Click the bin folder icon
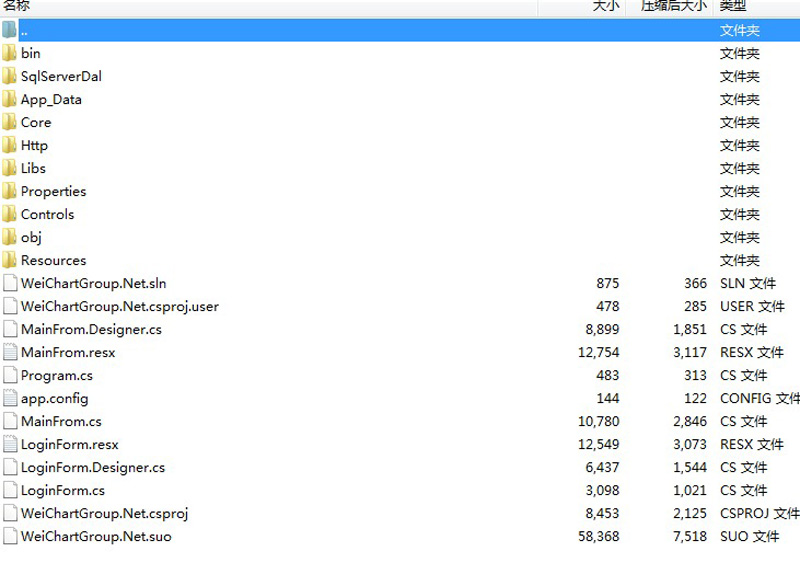Image resolution: width=800 pixels, height=563 pixels. 9,53
